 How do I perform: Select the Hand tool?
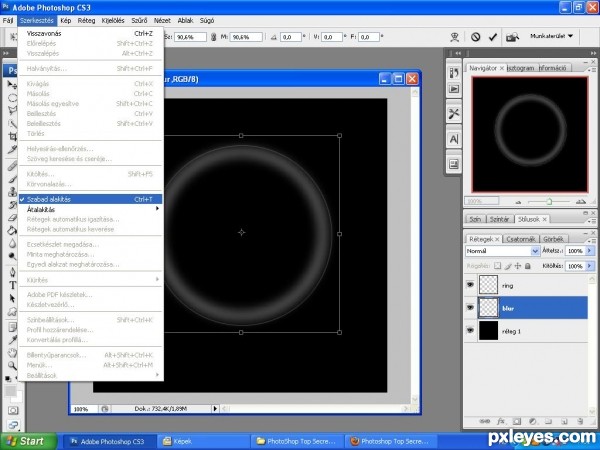12,352
